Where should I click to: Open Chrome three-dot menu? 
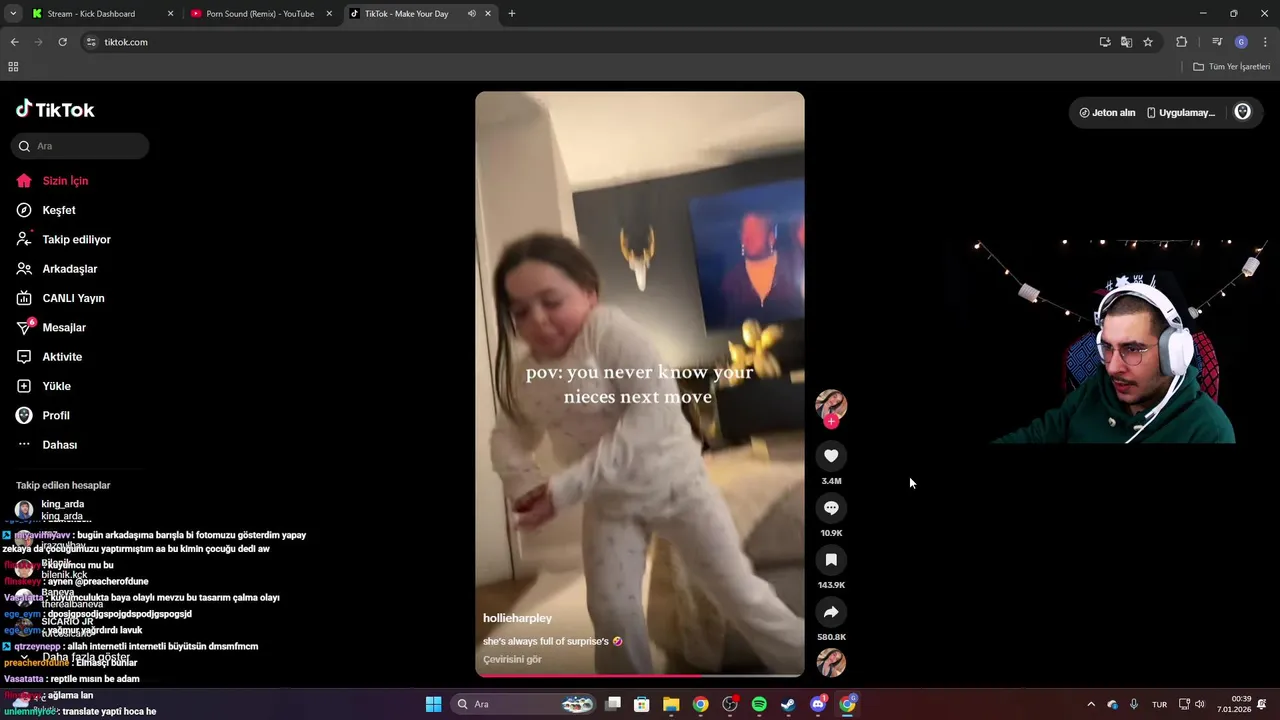pos(1265,42)
